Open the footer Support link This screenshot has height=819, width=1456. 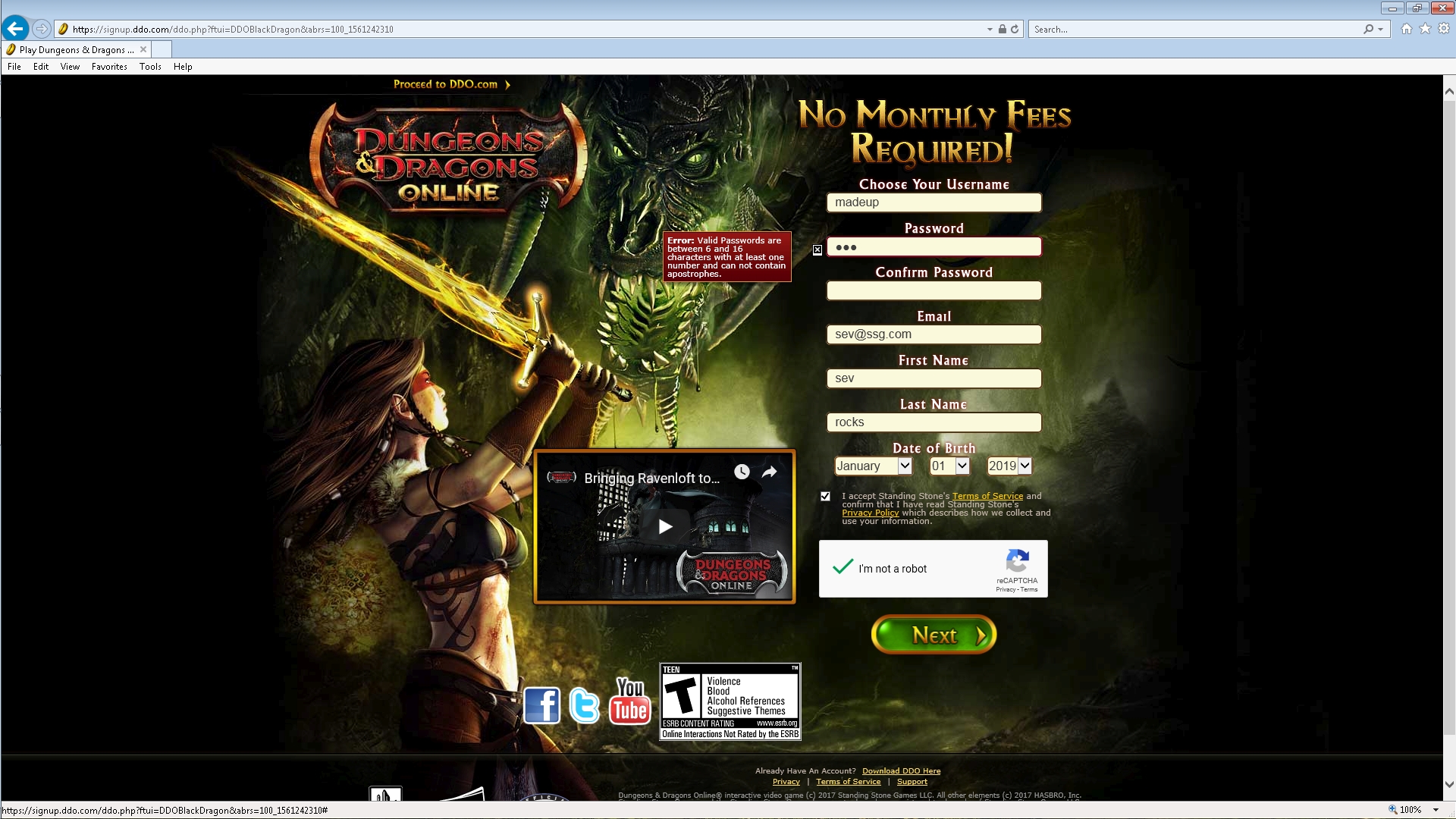[x=912, y=782]
